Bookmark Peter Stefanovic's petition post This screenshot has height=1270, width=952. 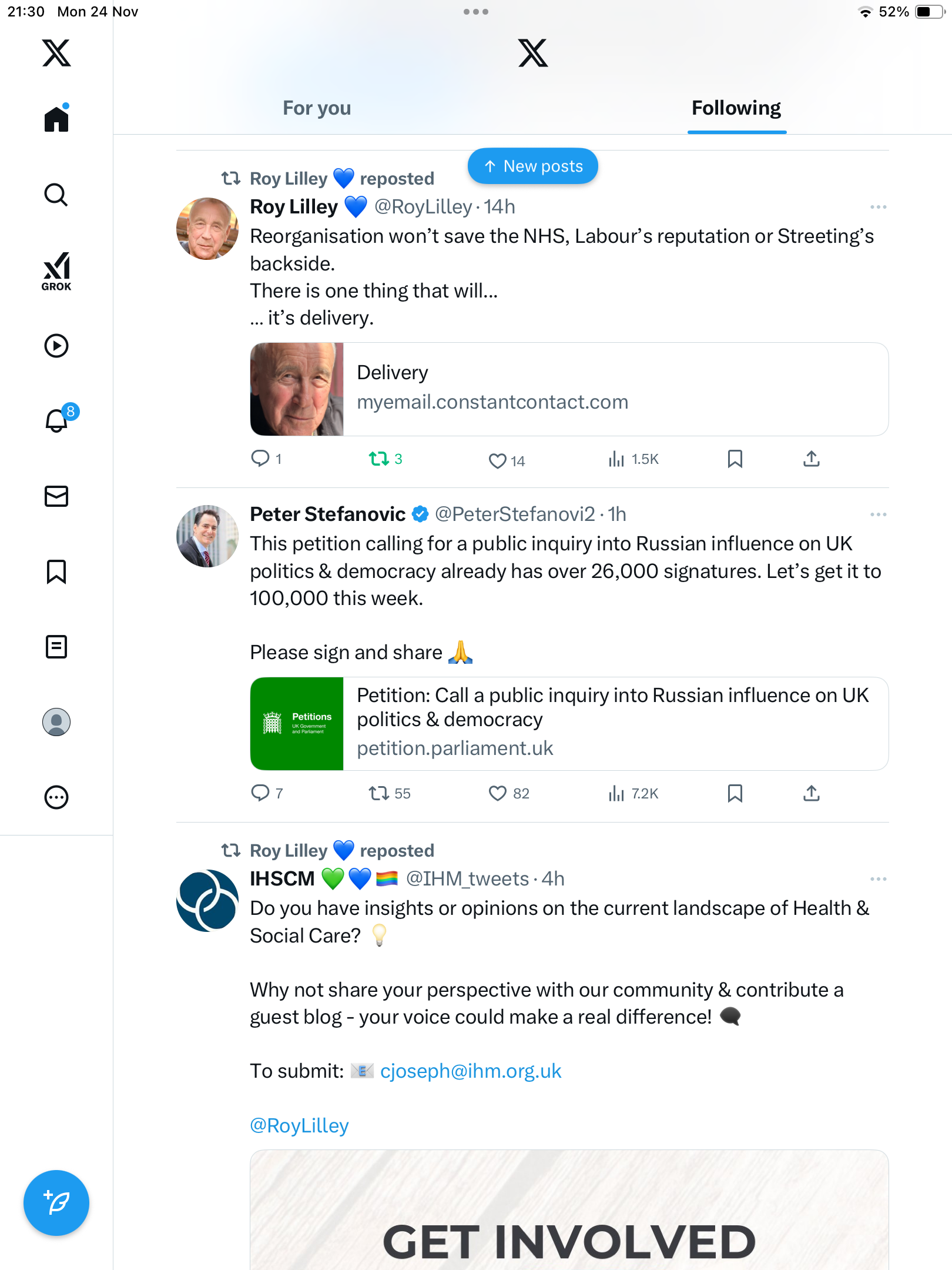click(x=735, y=794)
